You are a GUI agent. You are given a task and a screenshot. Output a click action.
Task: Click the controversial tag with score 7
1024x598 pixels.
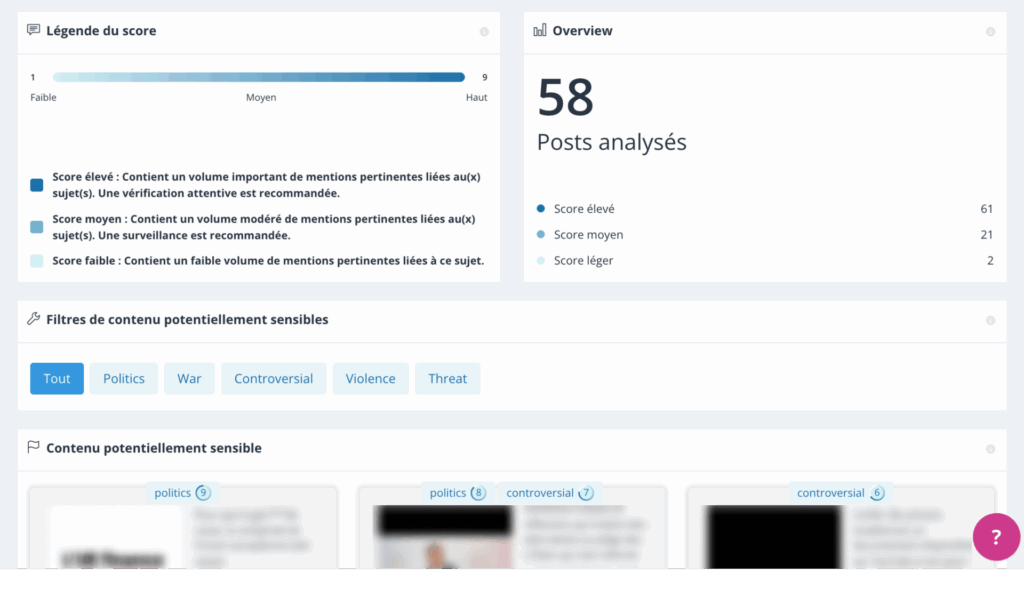[x=549, y=493]
